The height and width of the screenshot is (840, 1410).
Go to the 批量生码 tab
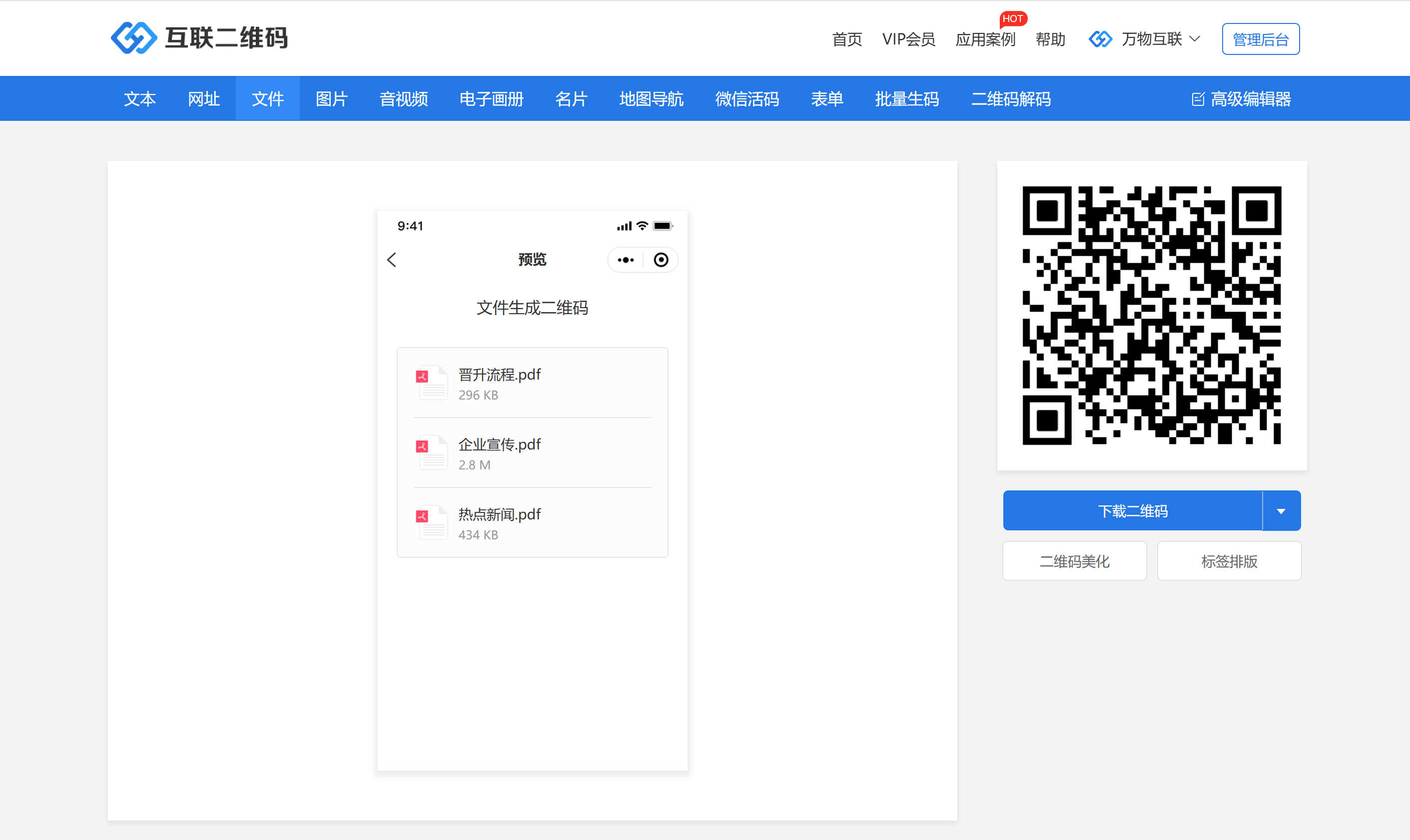(907, 98)
